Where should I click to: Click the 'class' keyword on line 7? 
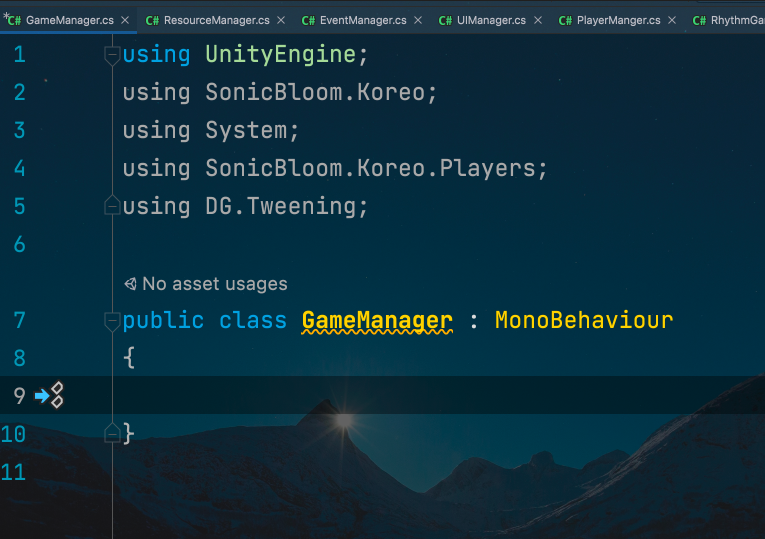(x=253, y=321)
